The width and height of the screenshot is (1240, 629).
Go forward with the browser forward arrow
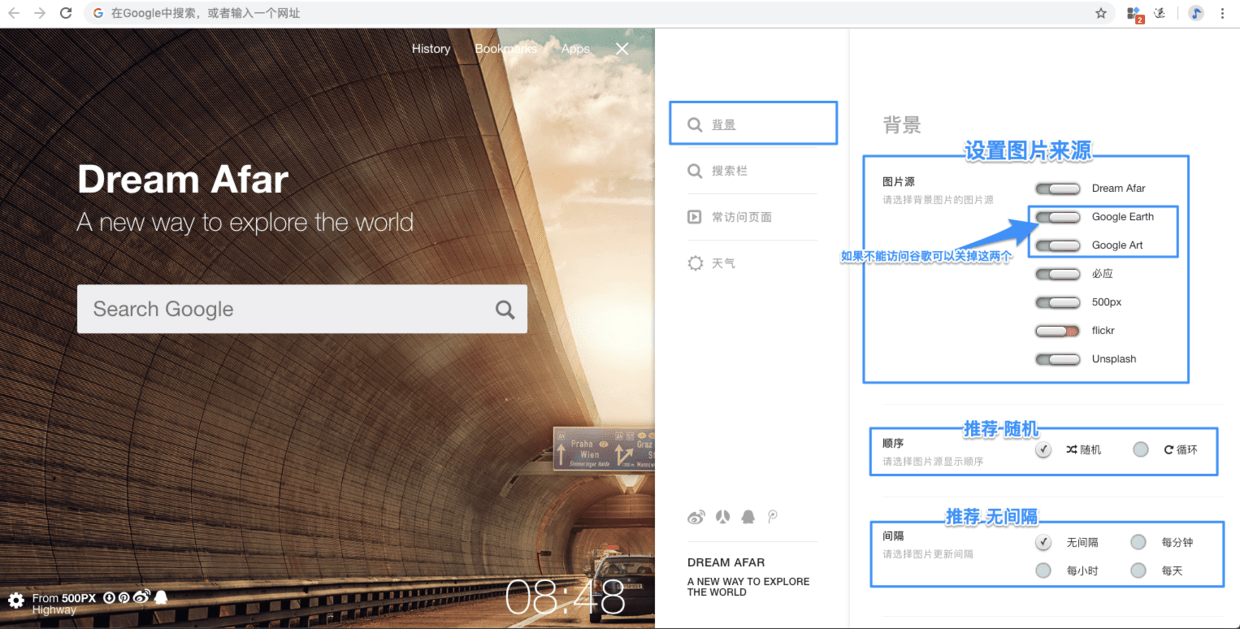[39, 13]
